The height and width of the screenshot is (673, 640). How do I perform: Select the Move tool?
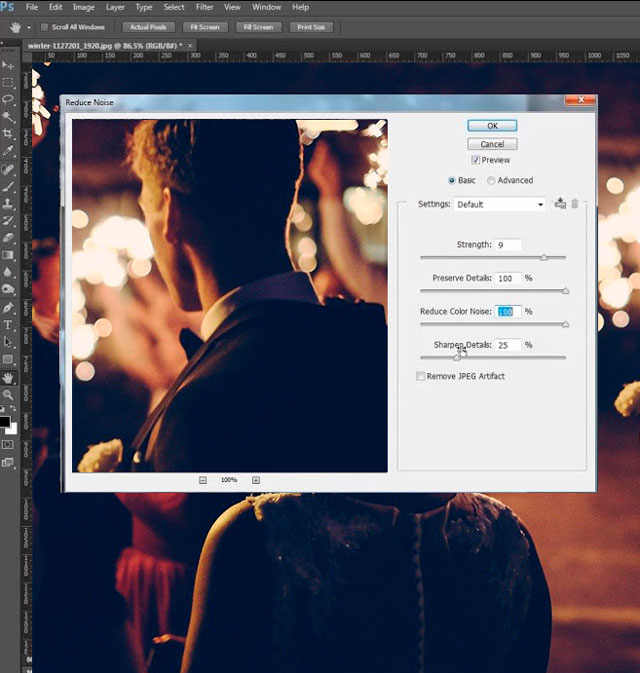pyautogui.click(x=8, y=65)
